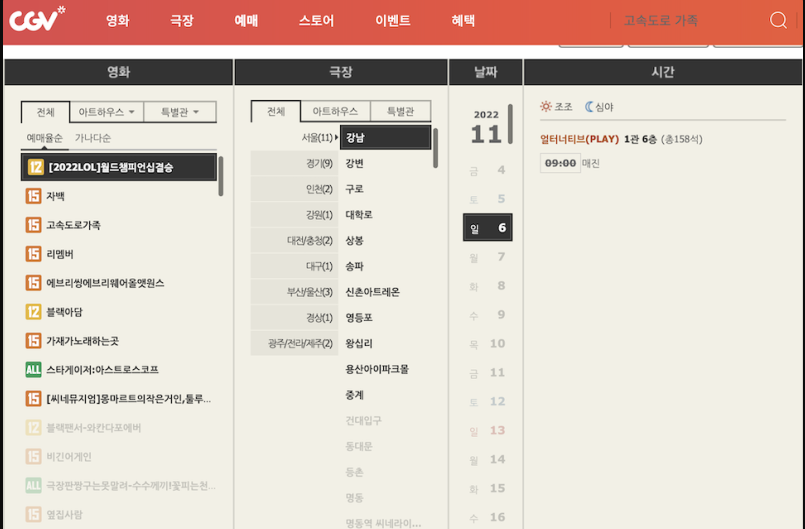Click the moon icon for 심야

pyautogui.click(x=589, y=106)
